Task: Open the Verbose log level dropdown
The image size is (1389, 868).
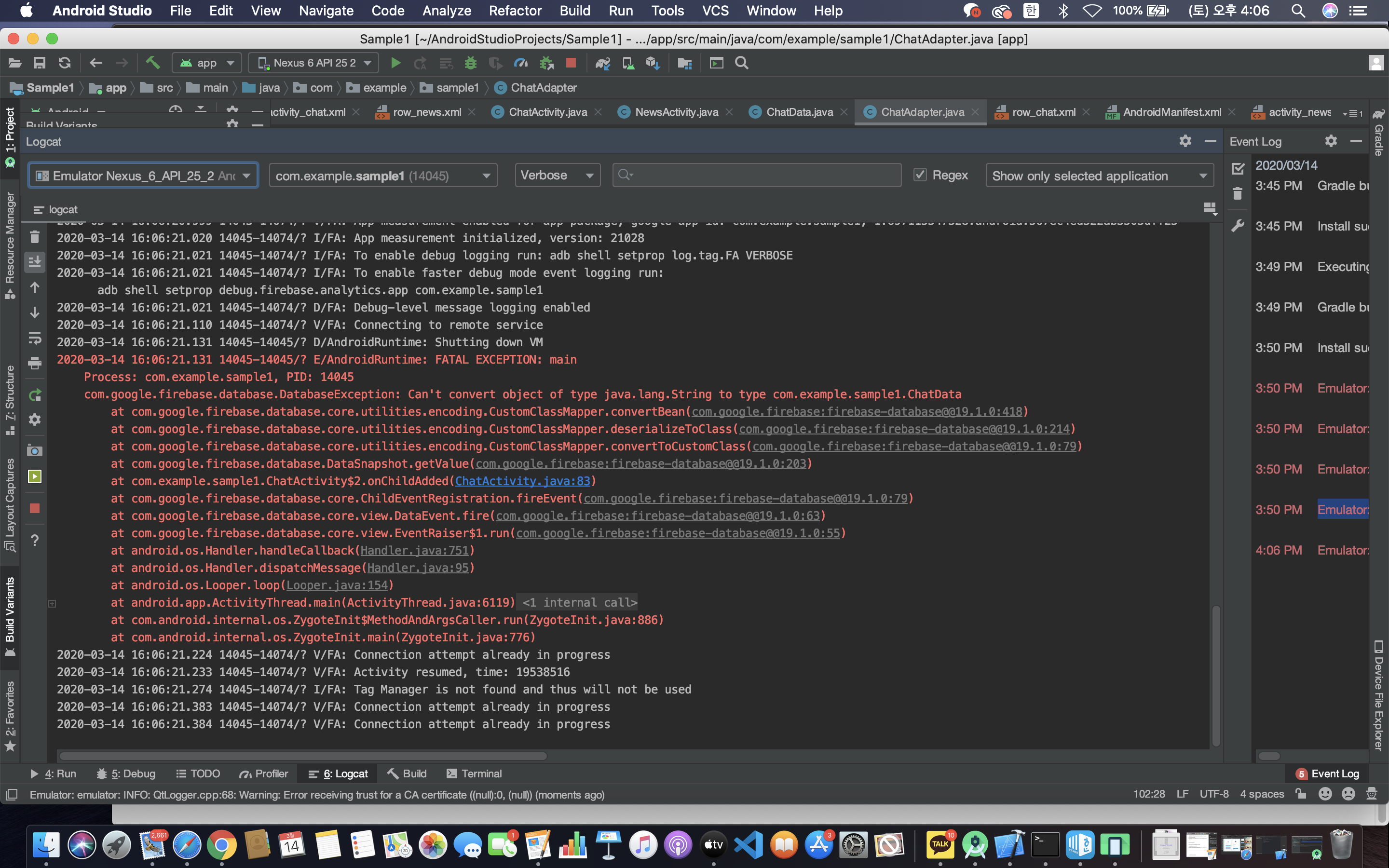Action: click(557, 176)
